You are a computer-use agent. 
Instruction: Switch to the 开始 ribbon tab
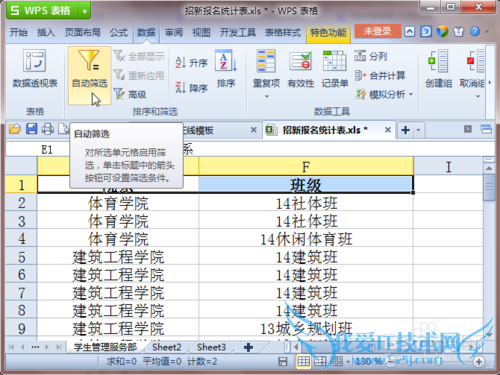(18, 32)
